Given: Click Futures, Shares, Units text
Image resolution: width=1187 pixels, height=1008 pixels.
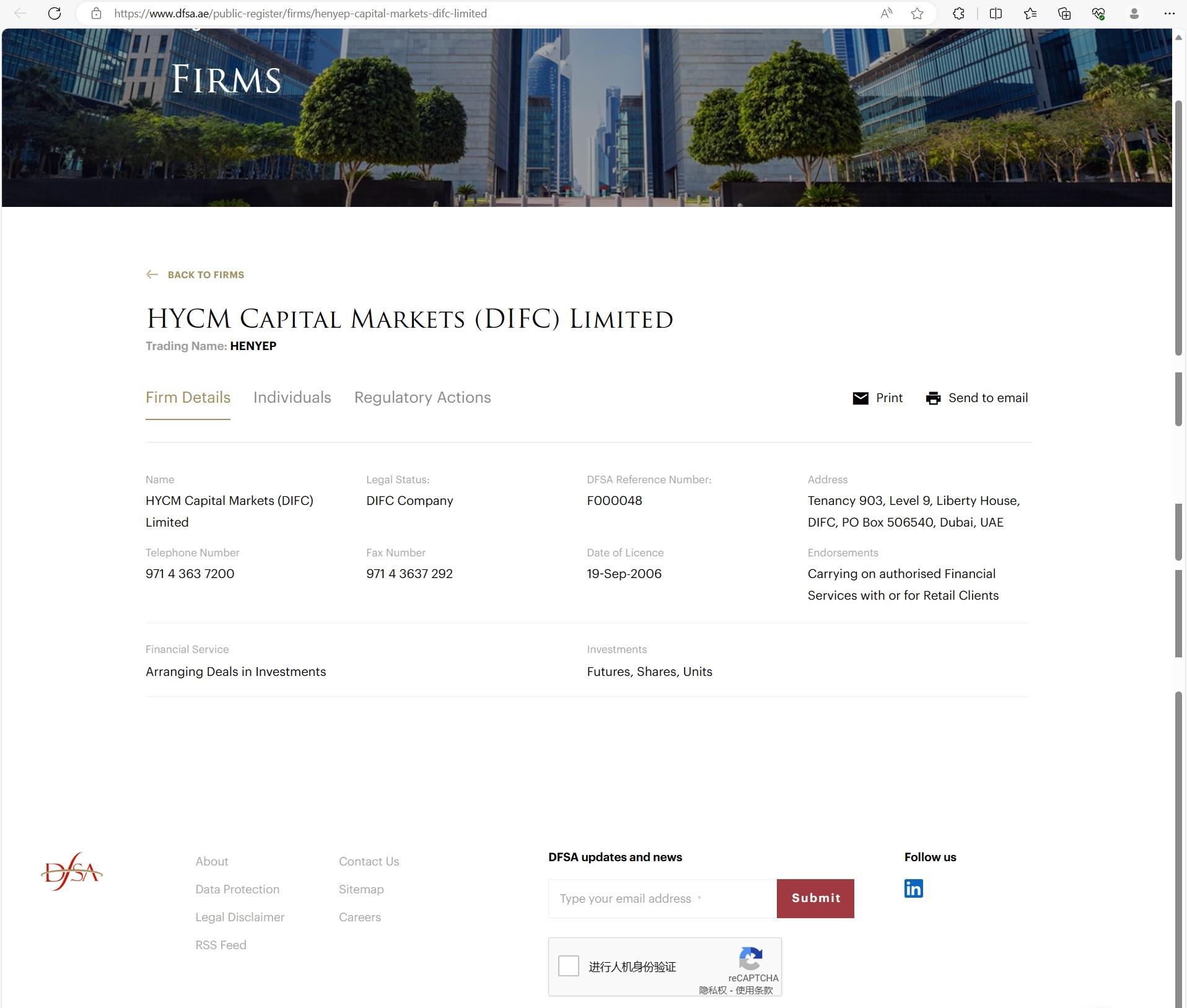Looking at the screenshot, I should 649,672.
